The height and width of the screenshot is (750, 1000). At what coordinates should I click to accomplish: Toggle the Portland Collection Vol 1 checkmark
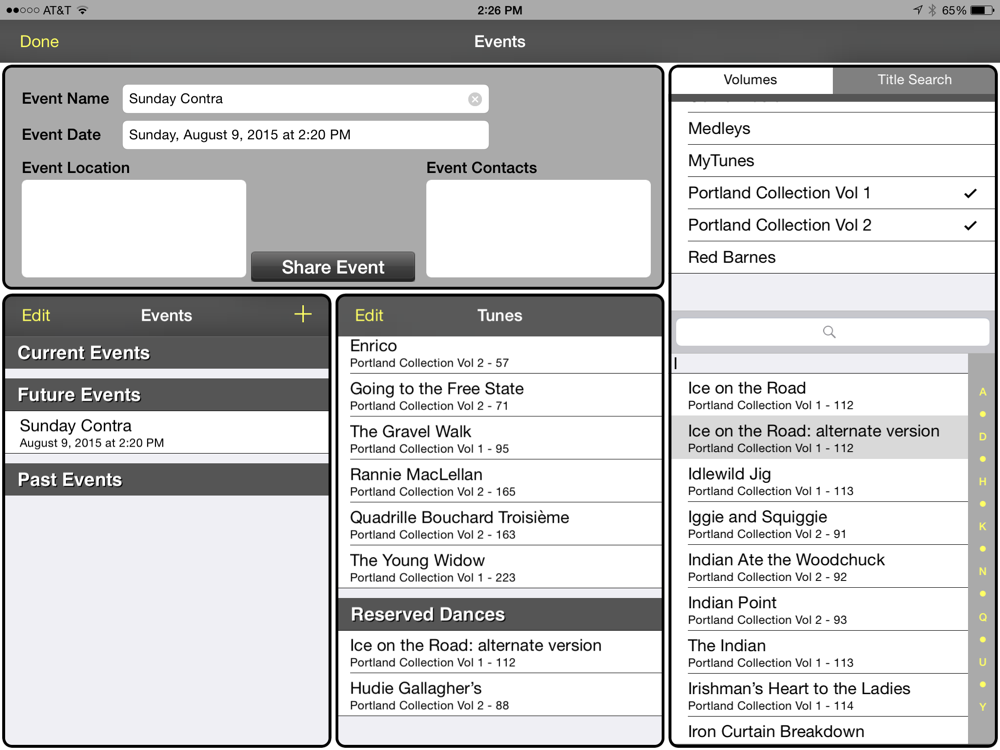pyautogui.click(x=970, y=193)
